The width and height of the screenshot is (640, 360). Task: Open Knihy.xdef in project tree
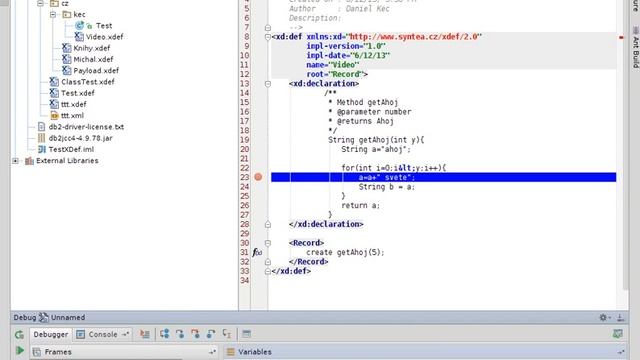point(91,48)
